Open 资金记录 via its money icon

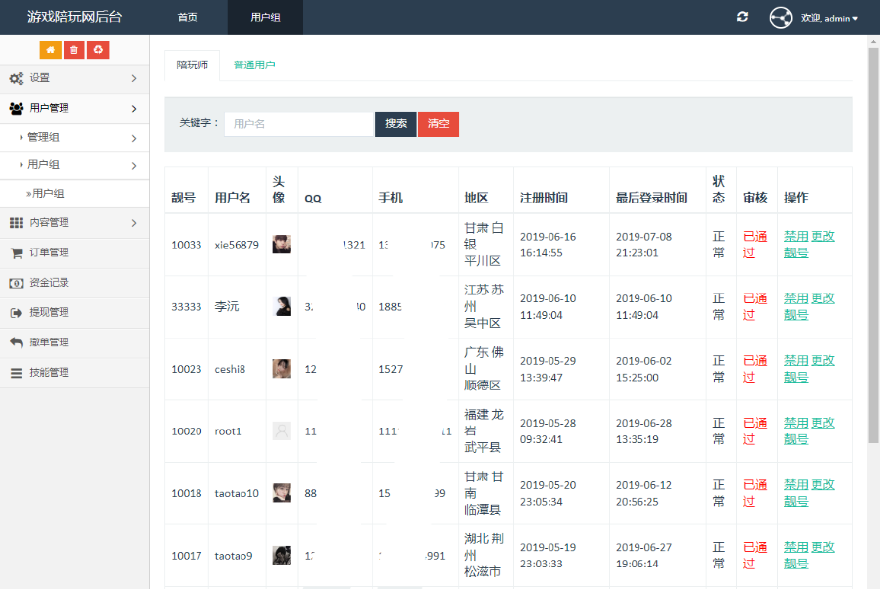(16, 283)
